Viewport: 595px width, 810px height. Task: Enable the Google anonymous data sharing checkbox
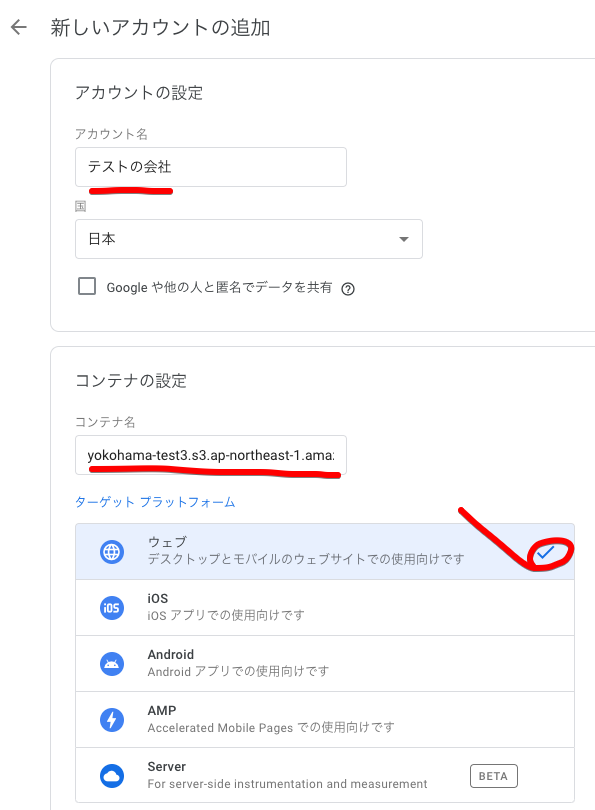point(87,286)
